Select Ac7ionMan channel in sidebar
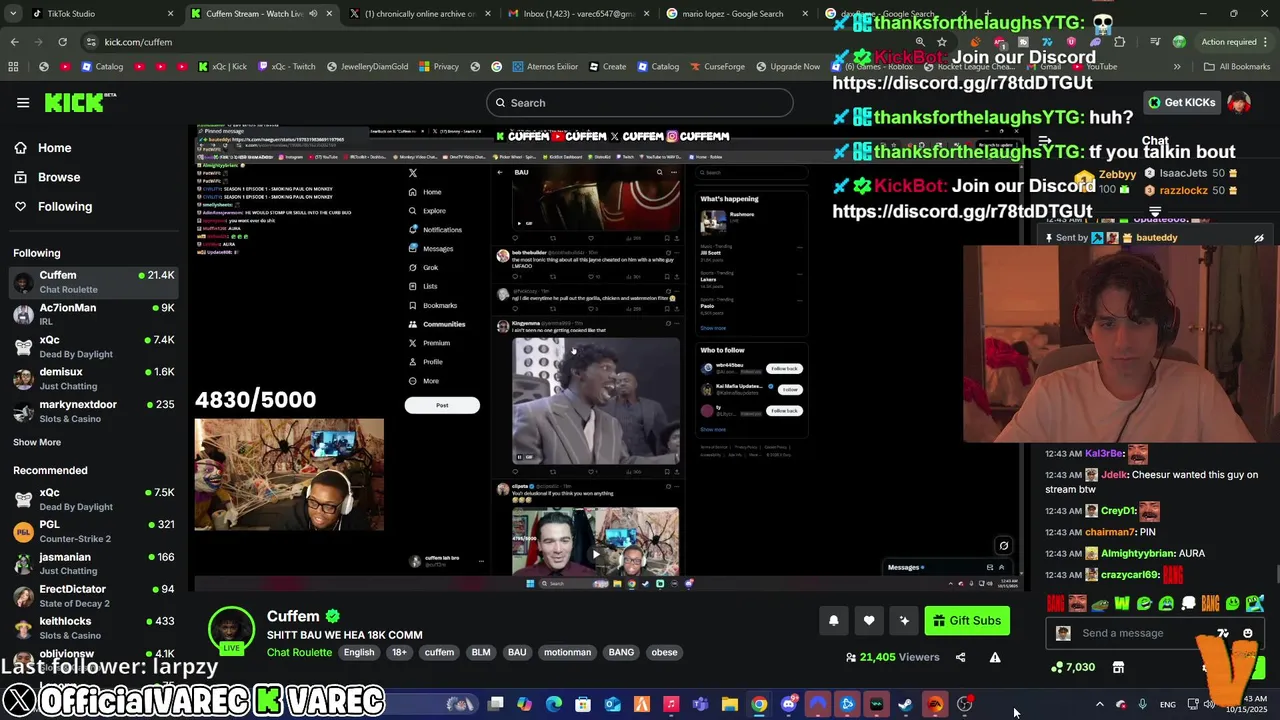The height and width of the screenshot is (720, 1280). pos(94,314)
